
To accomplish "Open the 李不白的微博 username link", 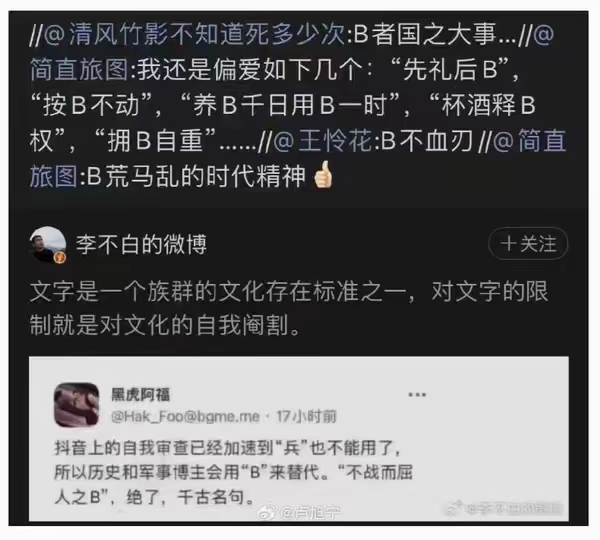I will click(x=141, y=244).
